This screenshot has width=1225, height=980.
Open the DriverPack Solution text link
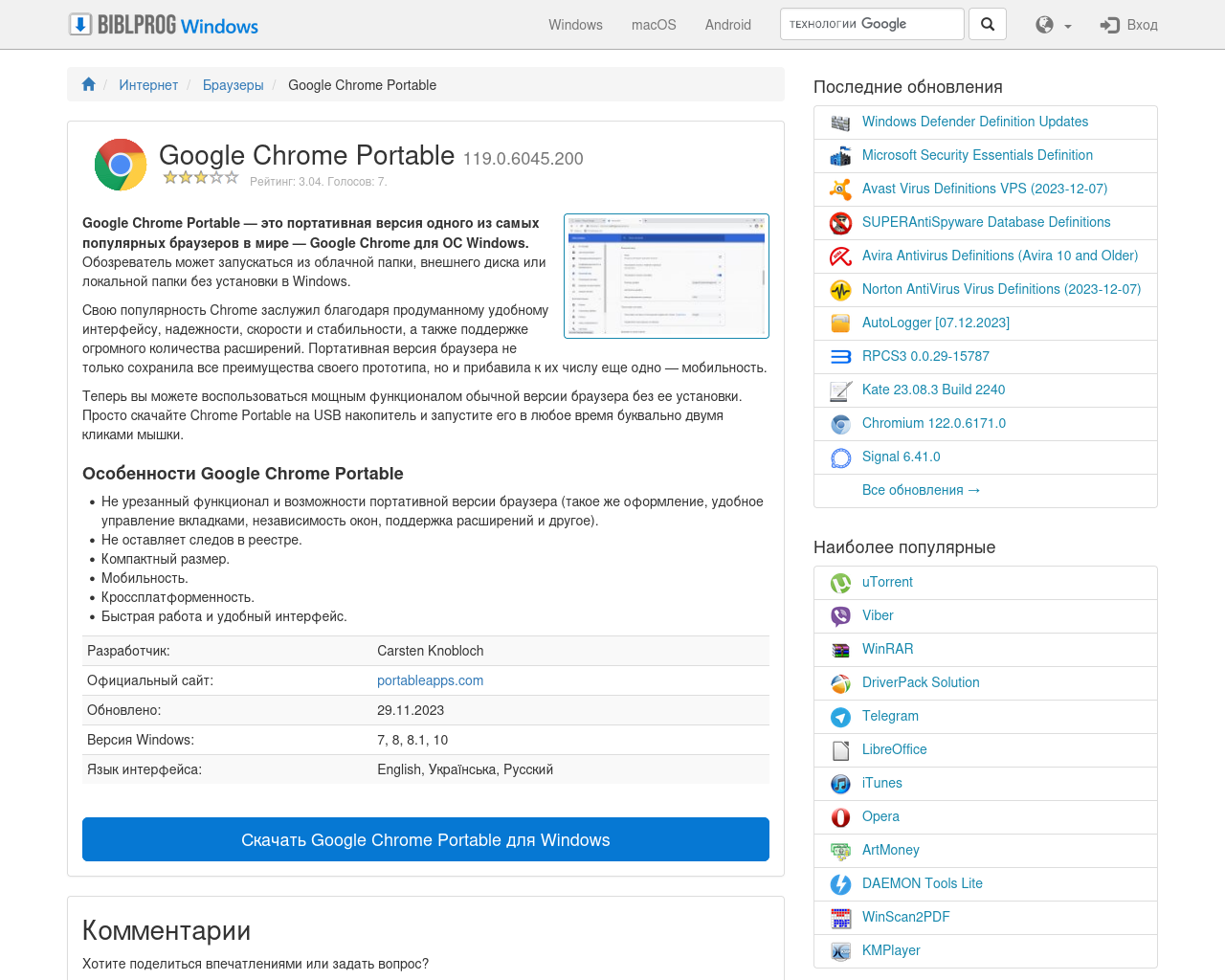921,682
